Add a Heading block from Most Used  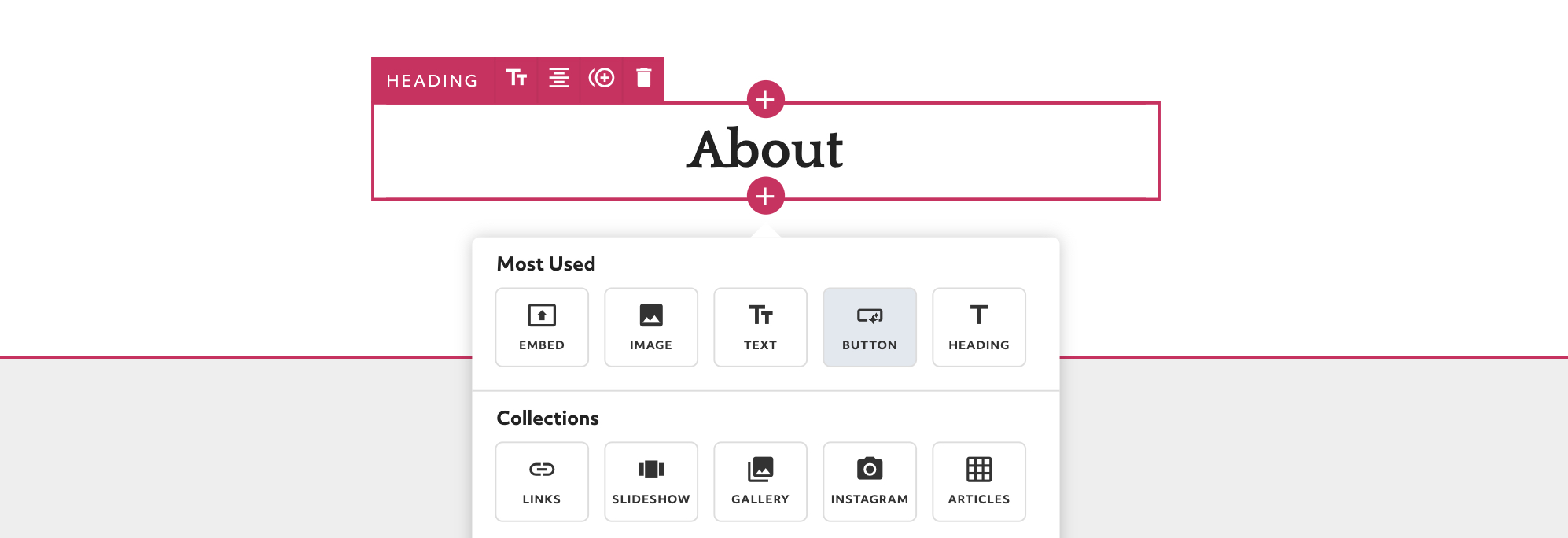click(x=978, y=327)
